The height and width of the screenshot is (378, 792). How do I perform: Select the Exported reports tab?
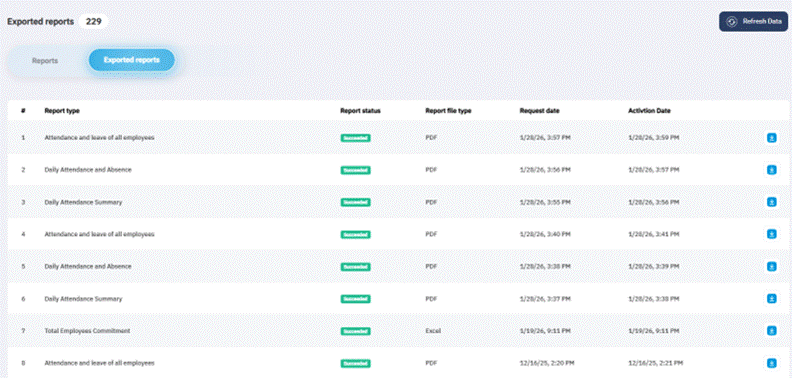[x=132, y=60]
